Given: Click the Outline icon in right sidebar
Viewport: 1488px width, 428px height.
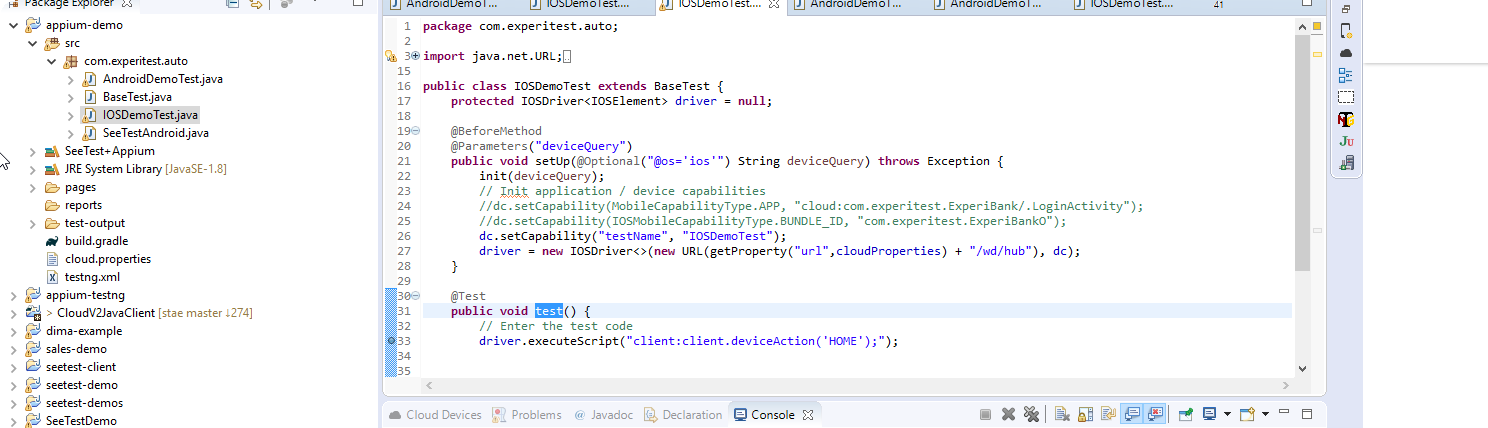Looking at the screenshot, I should (x=1346, y=75).
